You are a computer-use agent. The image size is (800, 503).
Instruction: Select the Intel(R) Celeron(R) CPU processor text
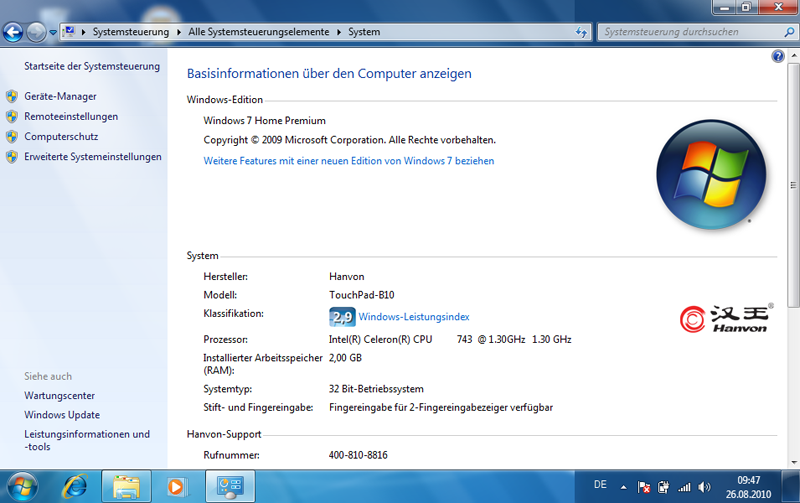[x=381, y=340]
